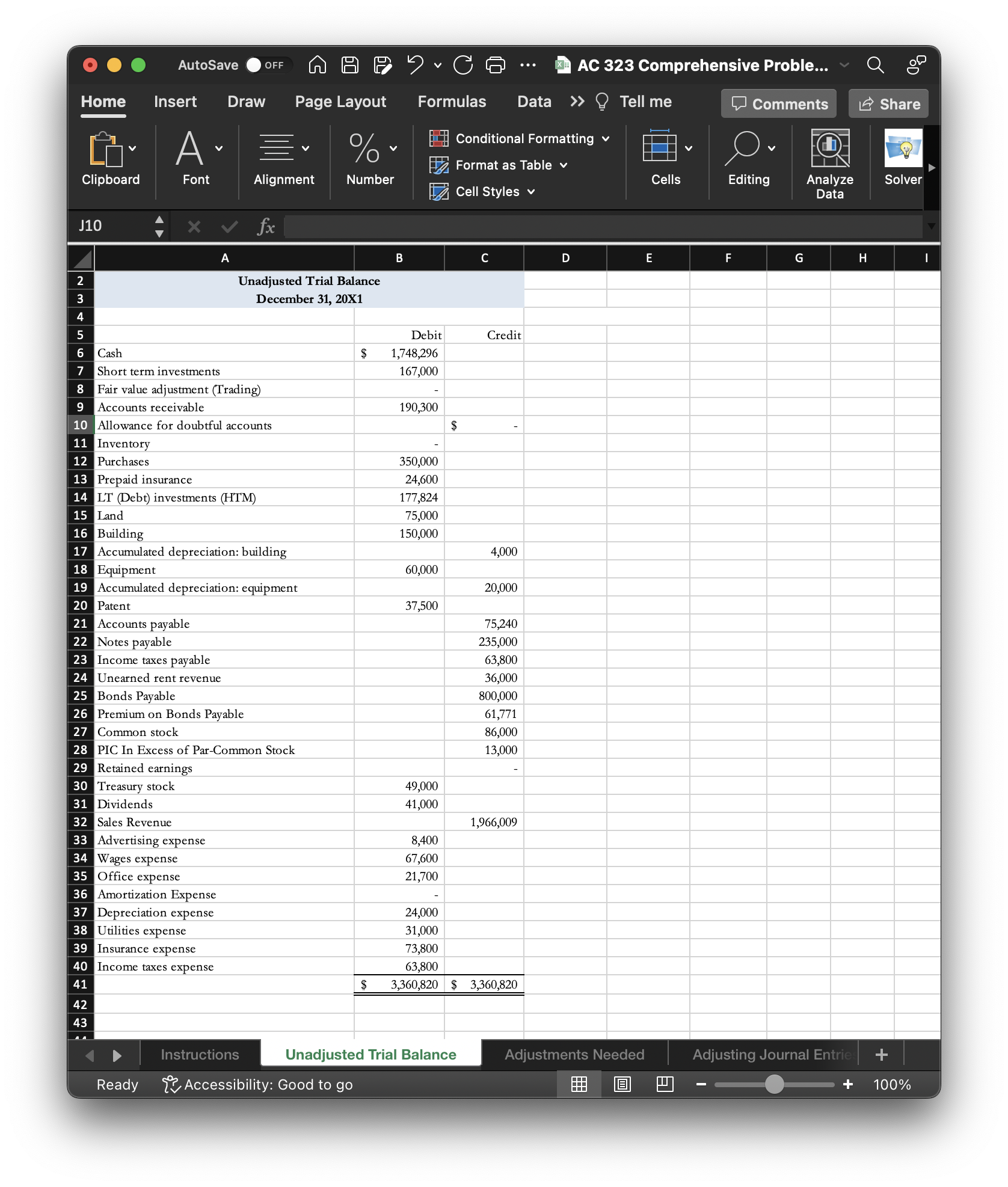This screenshot has width=1008, height=1187.
Task: Click the Select All corner triangle
Action: [x=81, y=259]
